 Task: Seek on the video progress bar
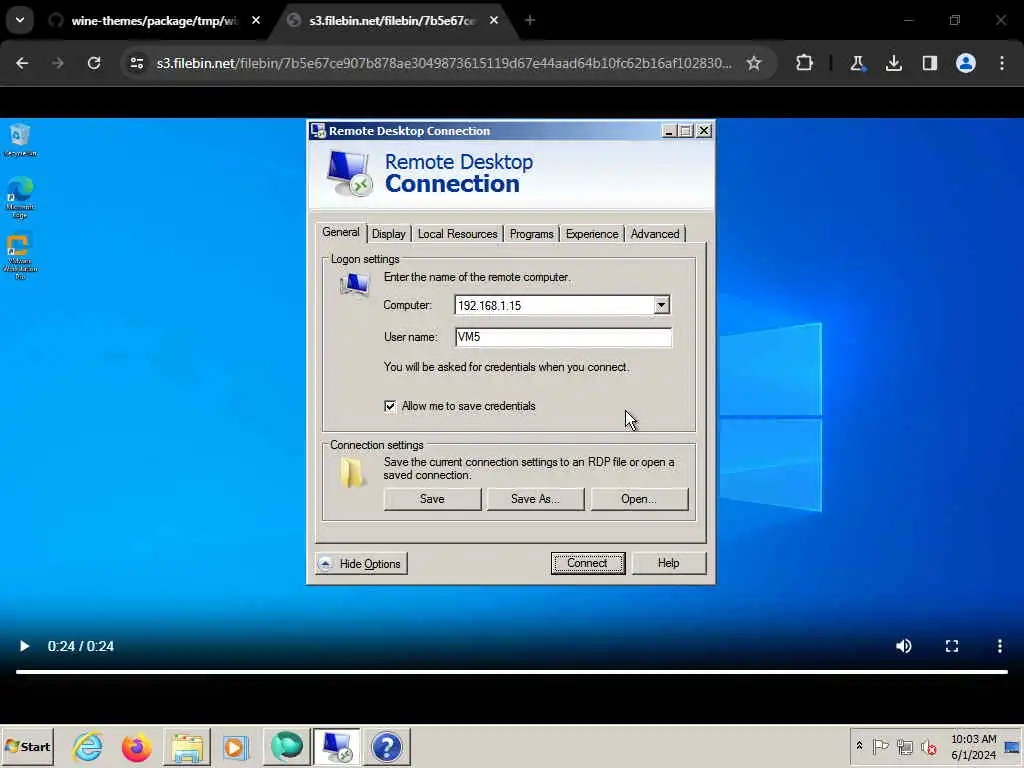click(x=512, y=671)
